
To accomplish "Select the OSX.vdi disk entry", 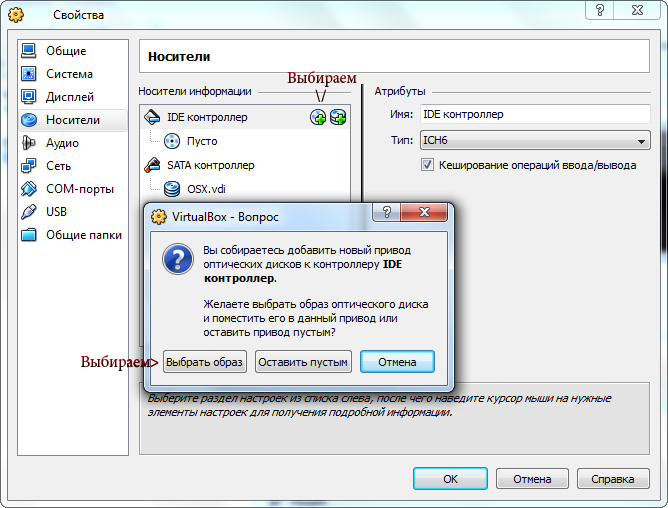I will 206,189.
